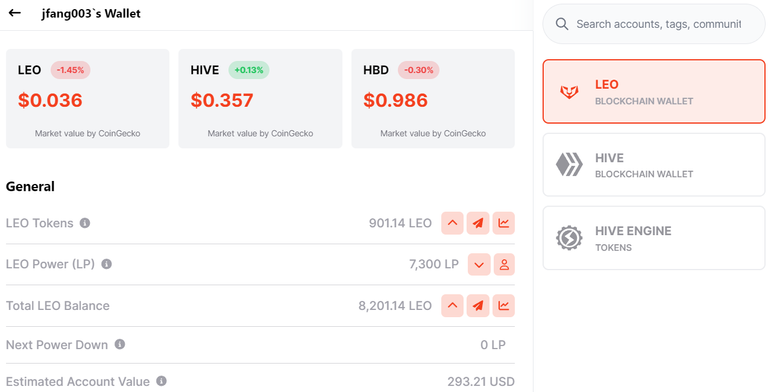Show info for LEO Tokens

[x=85, y=223]
